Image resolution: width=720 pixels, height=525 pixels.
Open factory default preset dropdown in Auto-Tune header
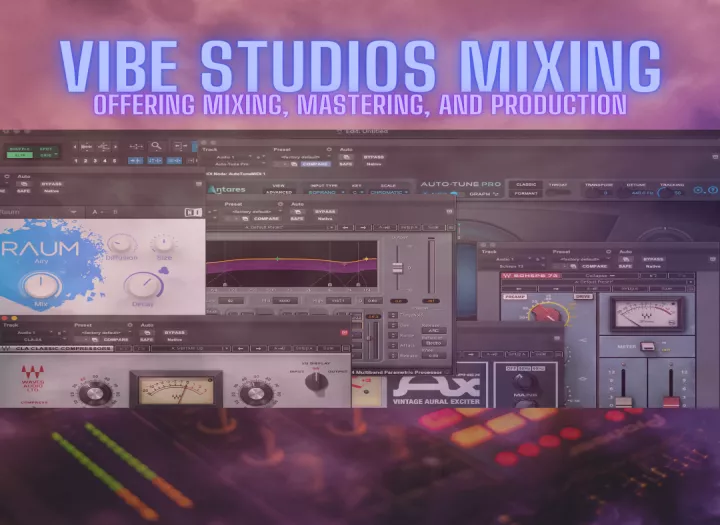(x=302, y=157)
